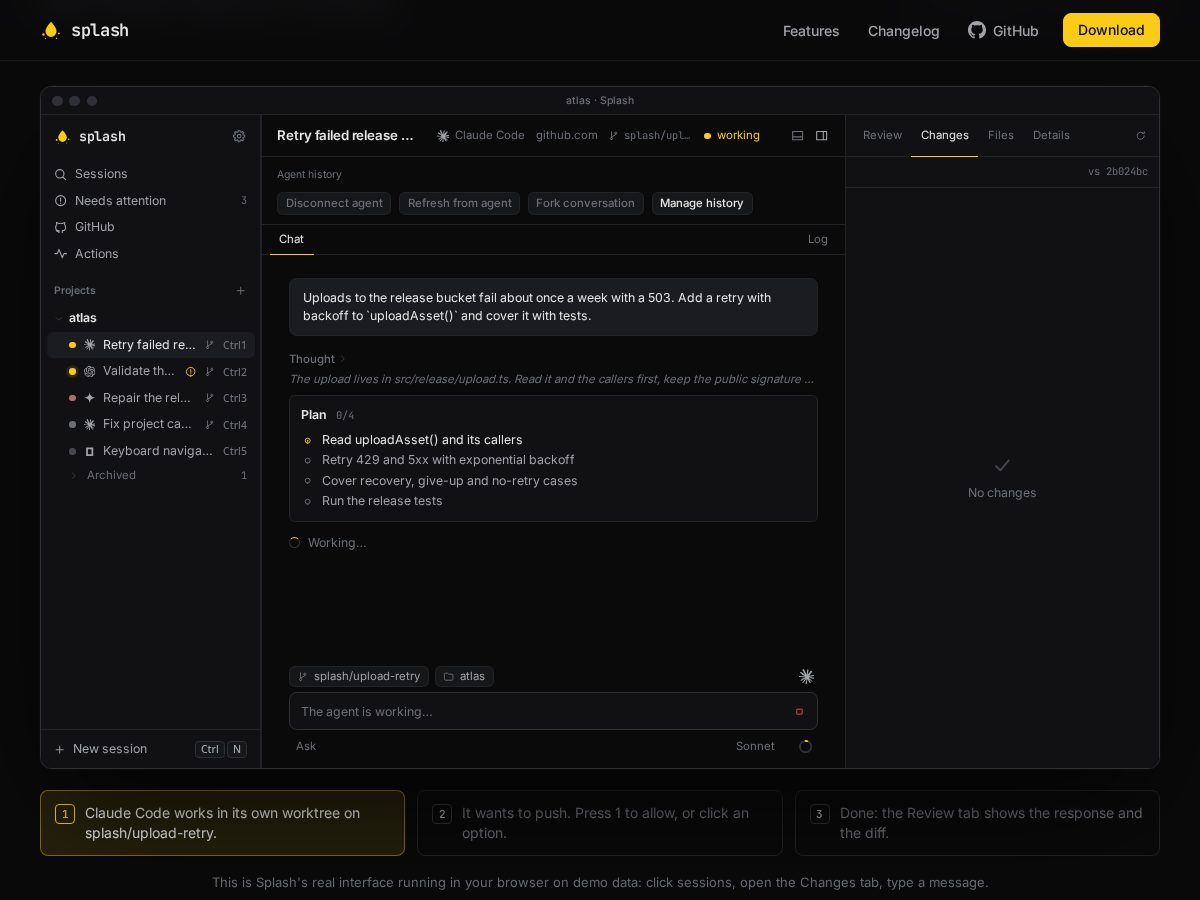Open the atlas folder chip
Screen dimensions: 1200x900
click(464, 677)
